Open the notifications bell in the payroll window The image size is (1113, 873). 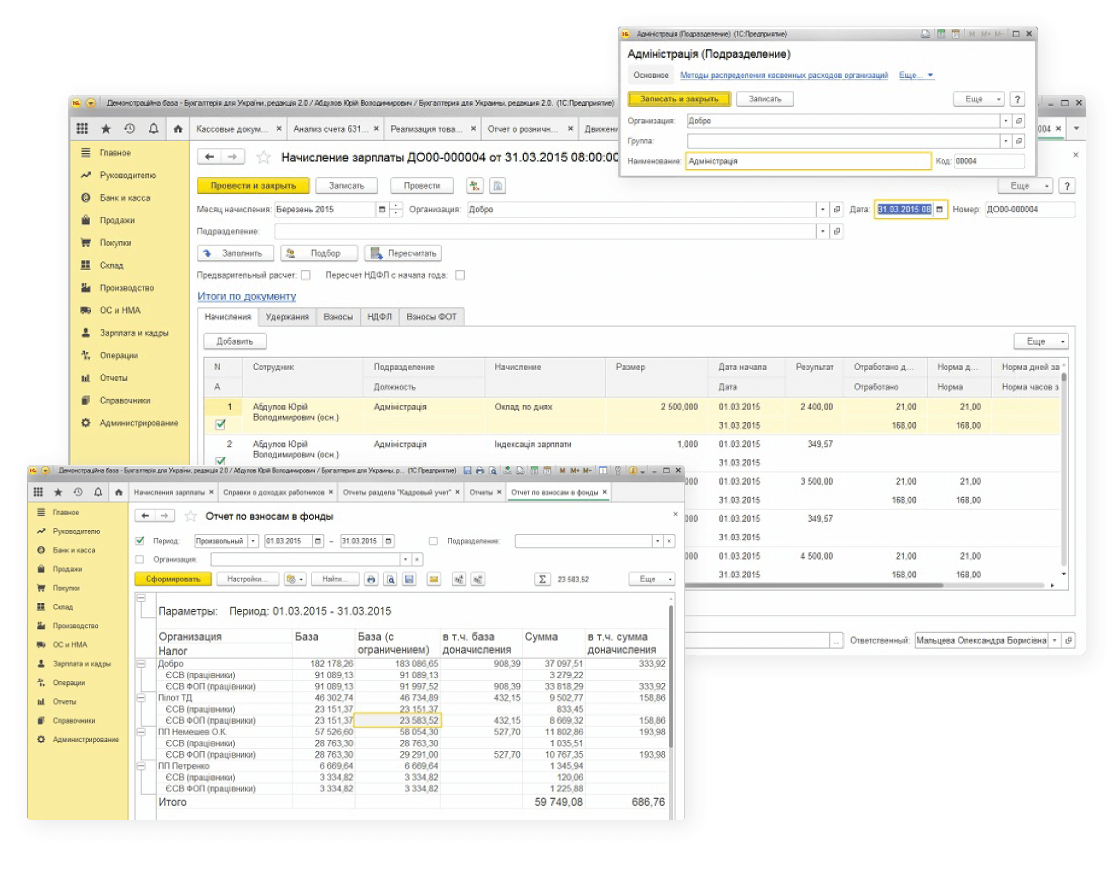tap(153, 129)
